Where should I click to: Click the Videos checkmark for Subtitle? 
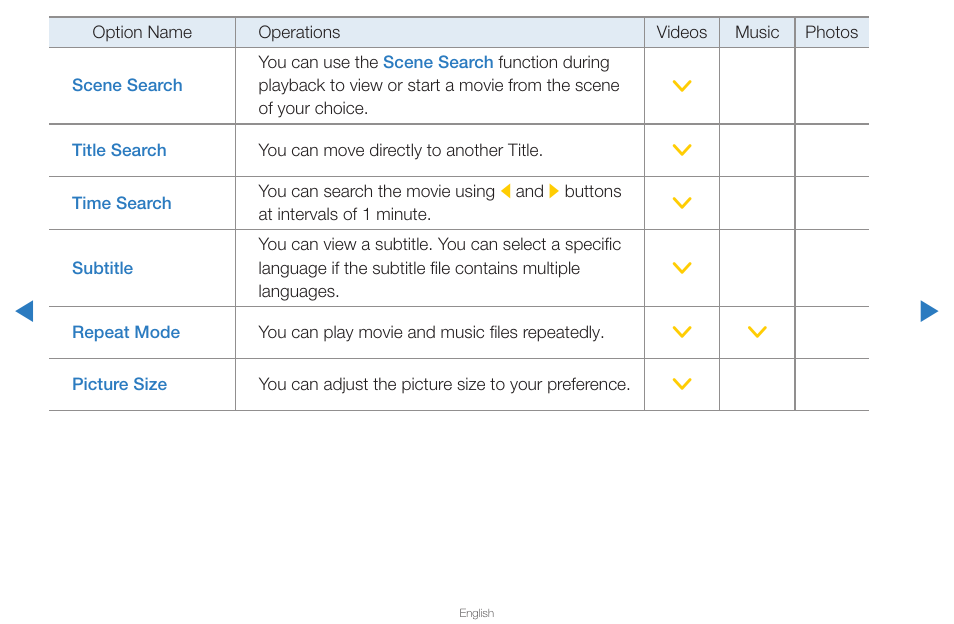click(682, 268)
